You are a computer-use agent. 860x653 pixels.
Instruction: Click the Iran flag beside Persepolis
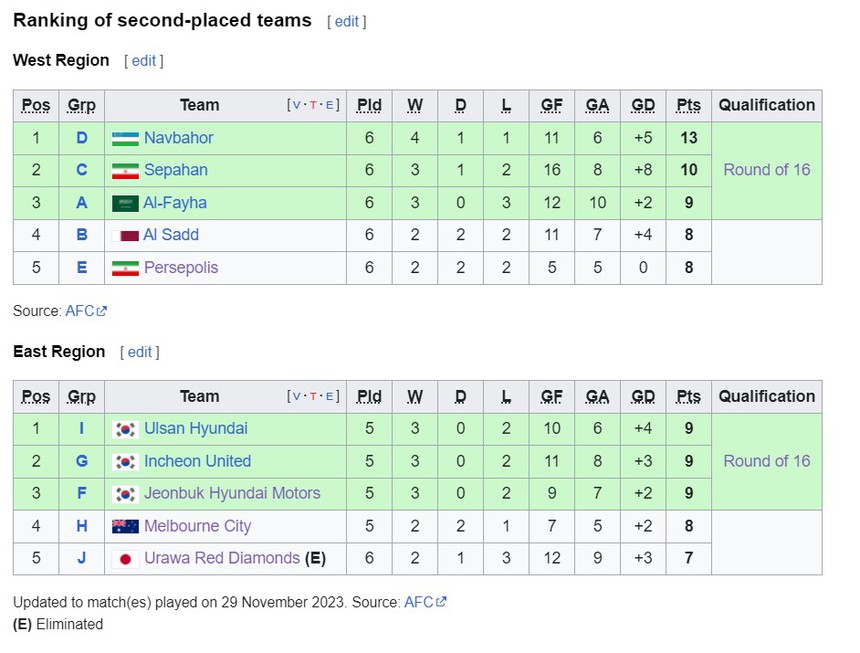tap(125, 268)
